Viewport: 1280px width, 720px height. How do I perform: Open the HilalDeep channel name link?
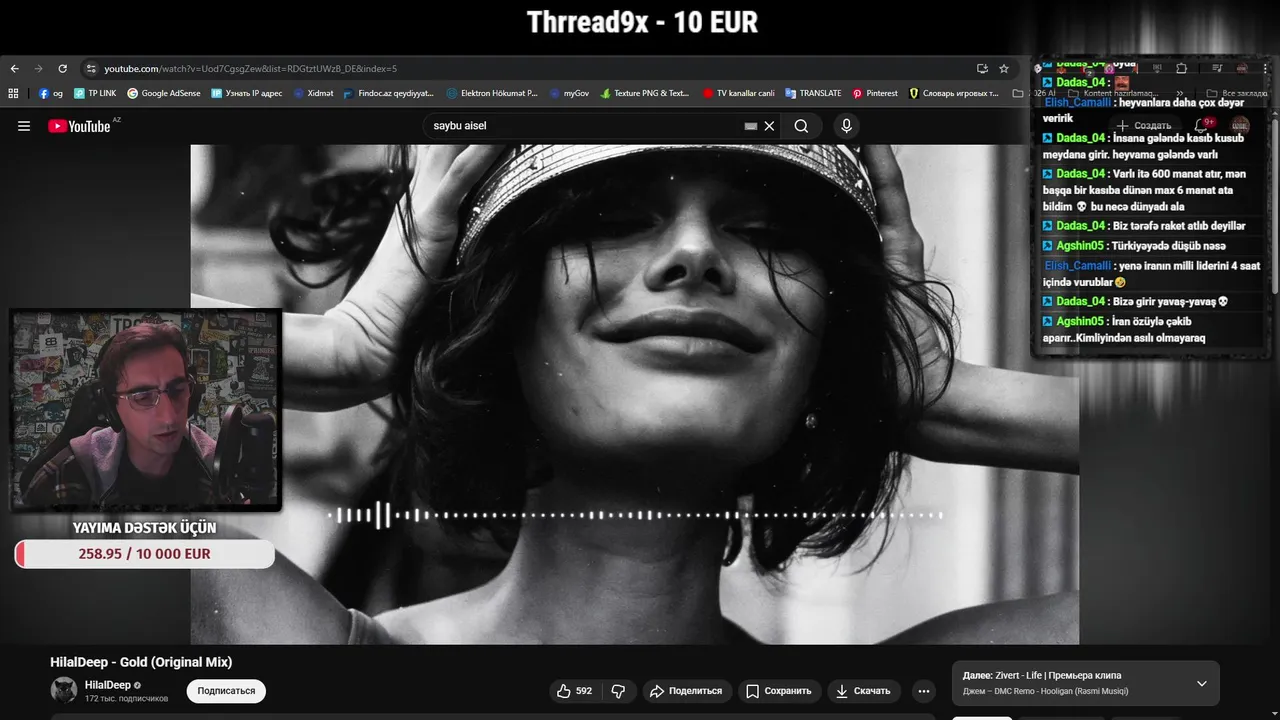(108, 685)
